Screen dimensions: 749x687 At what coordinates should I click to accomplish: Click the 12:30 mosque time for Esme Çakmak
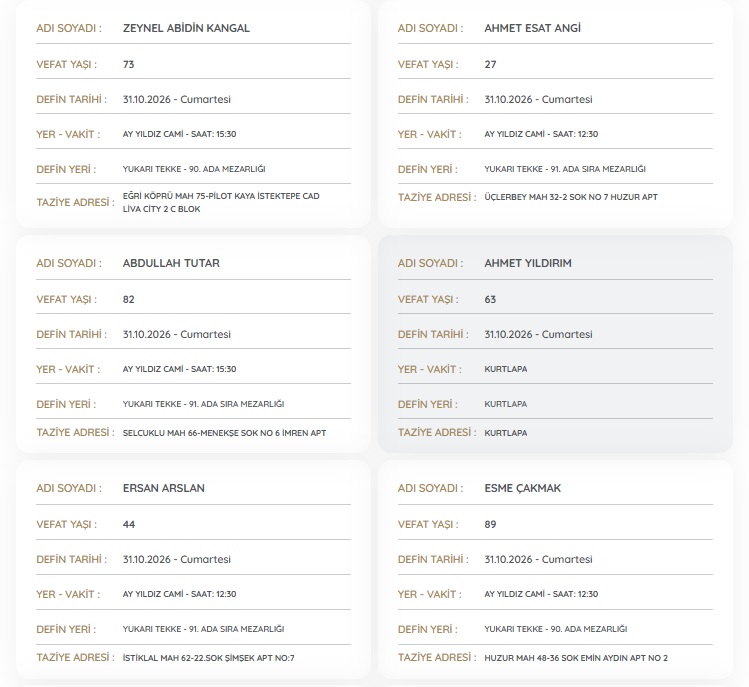pos(541,594)
